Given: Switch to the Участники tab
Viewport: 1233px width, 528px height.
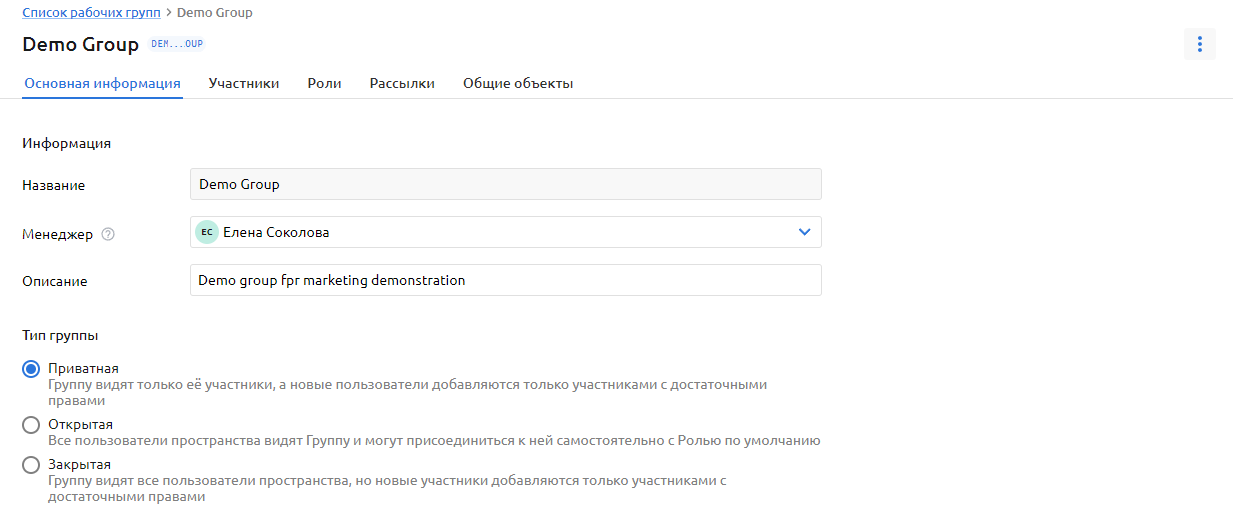Looking at the screenshot, I should coord(243,84).
